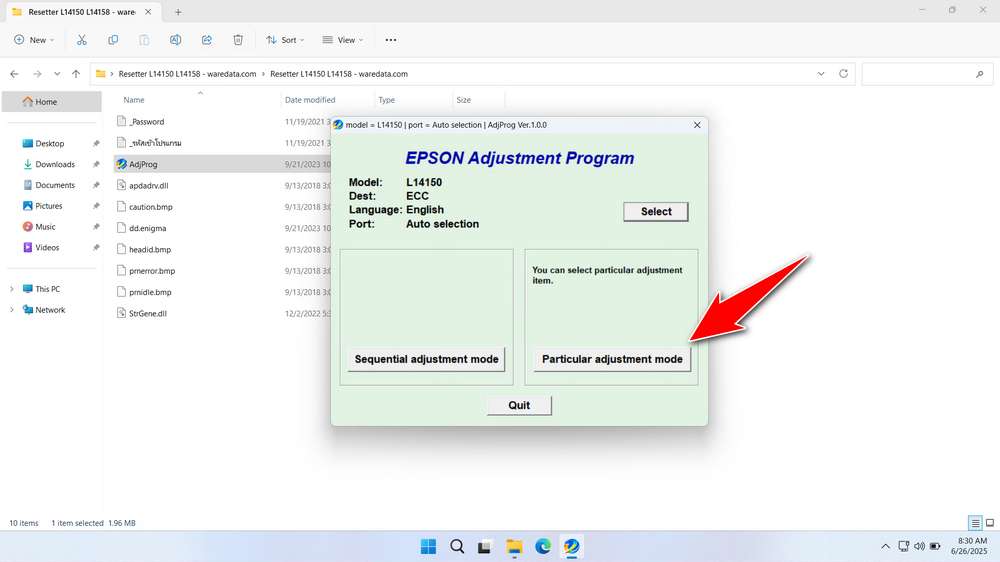Viewport: 1000px width, 562px height.
Task: Click the Share icon in Explorer toolbar
Action: 207,40
